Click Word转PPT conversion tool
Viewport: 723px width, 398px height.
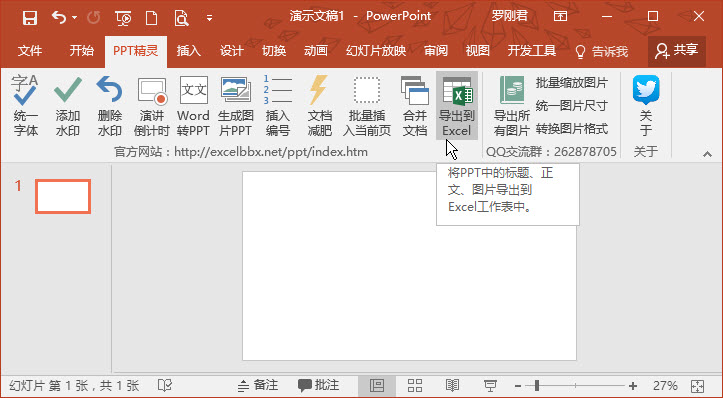(193, 106)
